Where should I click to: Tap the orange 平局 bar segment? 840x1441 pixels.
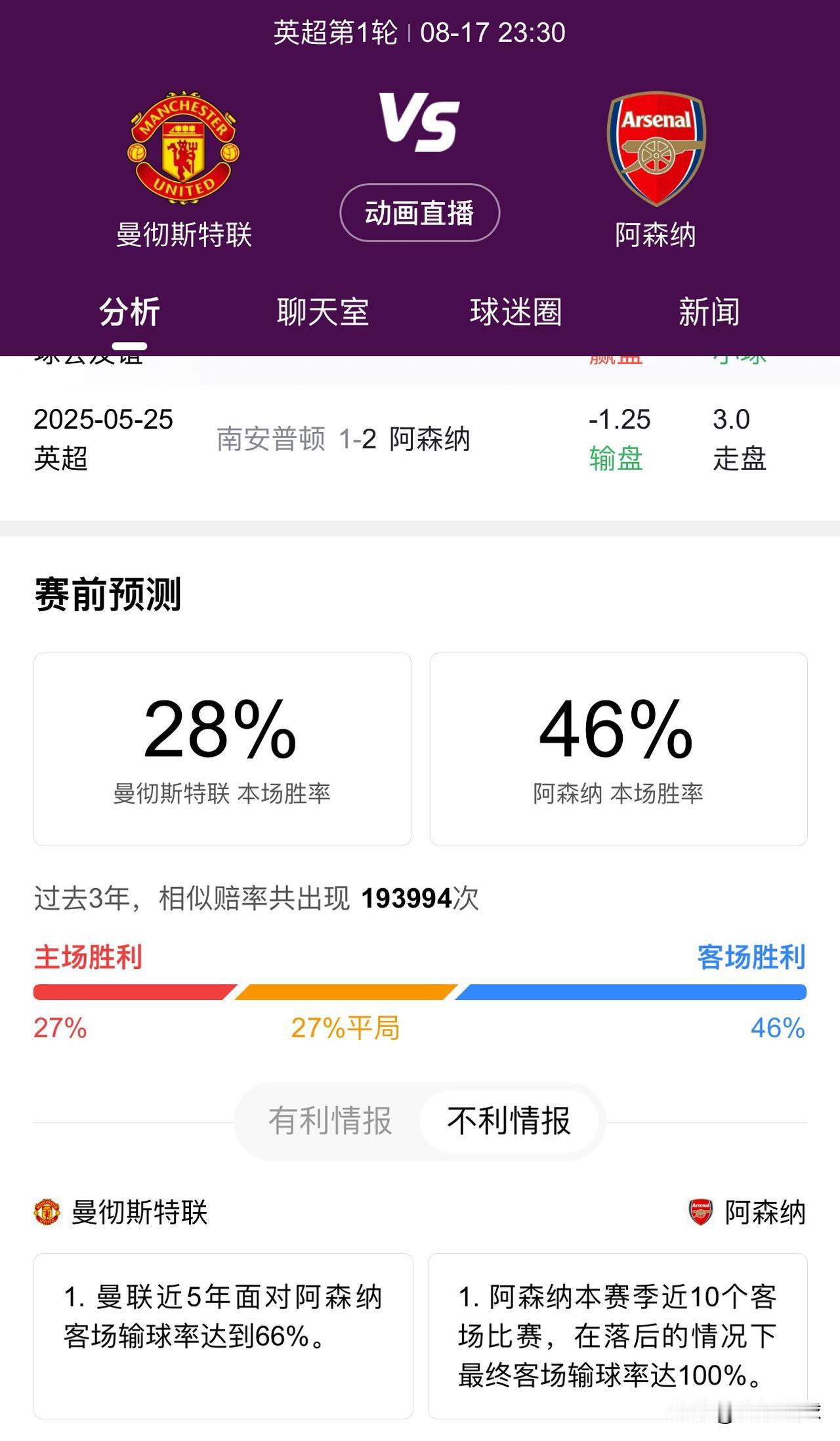pyautogui.click(x=346, y=992)
